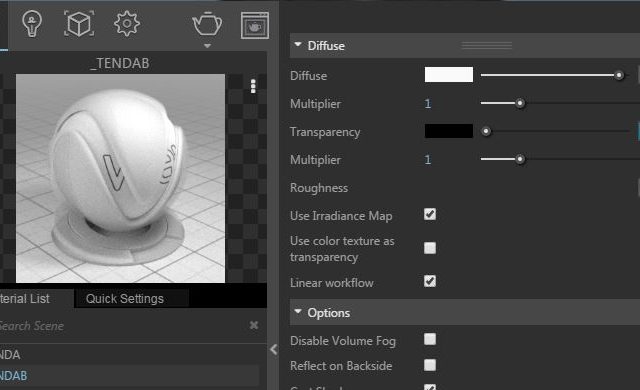The image size is (640, 390).
Task: Click the Roughness parameter label
Action: click(319, 188)
